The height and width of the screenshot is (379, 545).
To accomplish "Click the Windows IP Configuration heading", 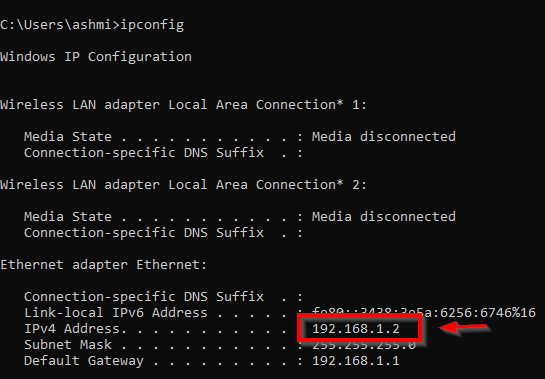I will 96,57.
